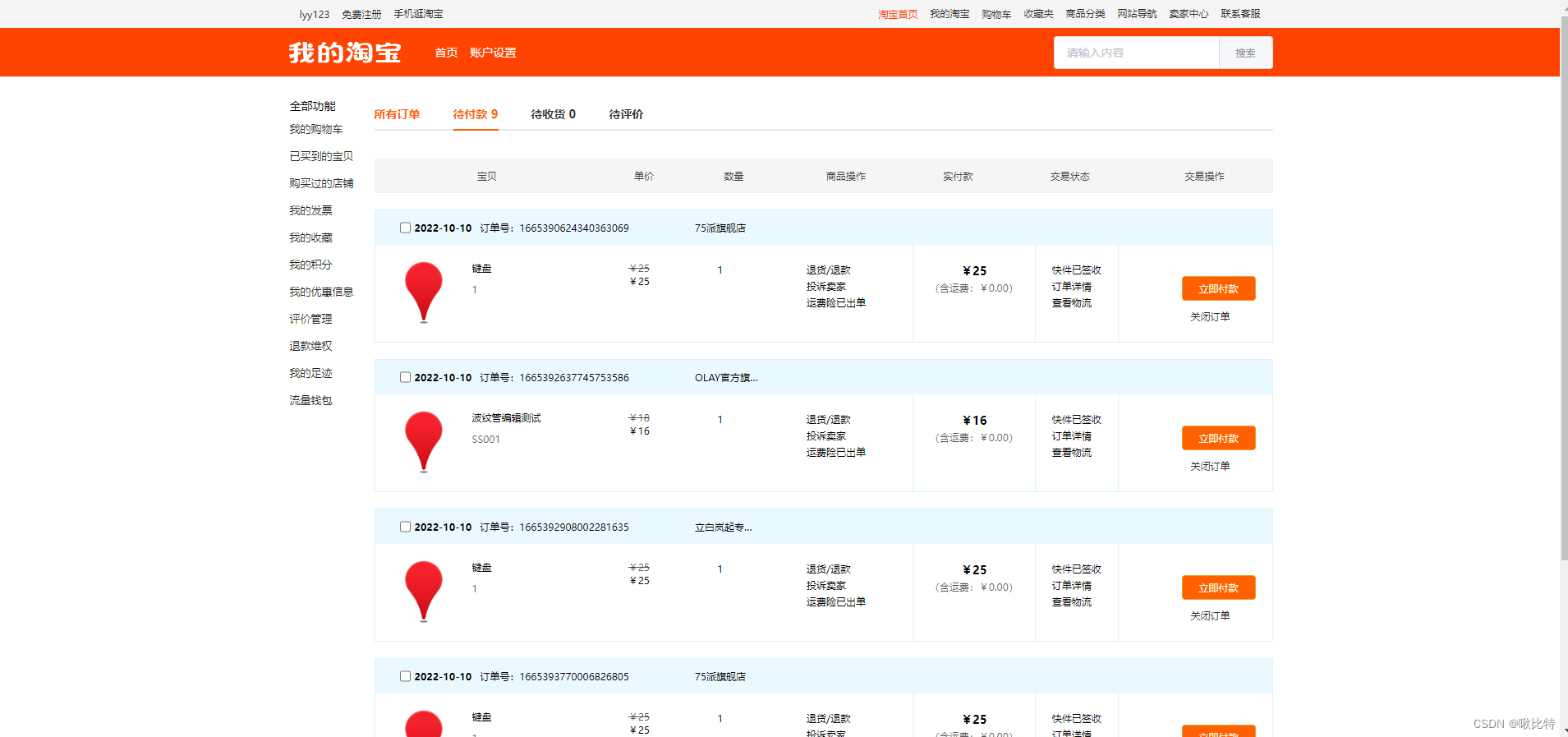Click 立即付款 for first 键盘 order
This screenshot has height=737, width=1568.
pos(1218,288)
